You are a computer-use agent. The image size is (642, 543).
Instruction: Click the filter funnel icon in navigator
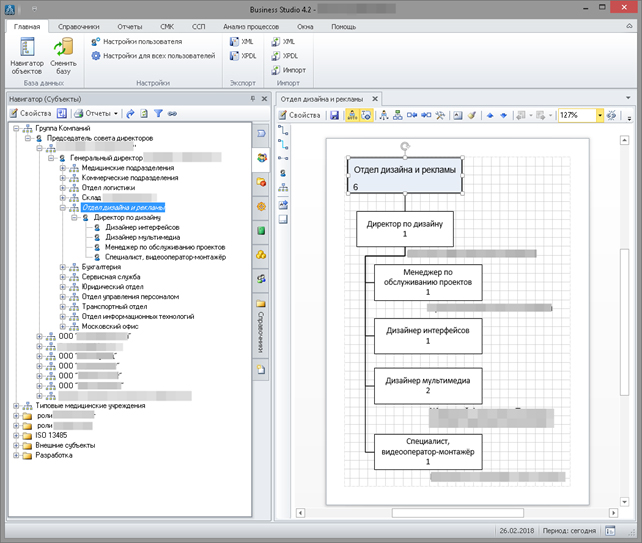point(158,114)
